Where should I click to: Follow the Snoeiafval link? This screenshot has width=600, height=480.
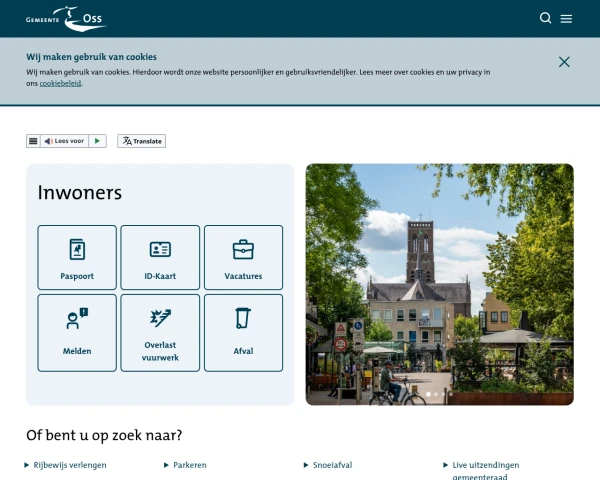click(332, 465)
